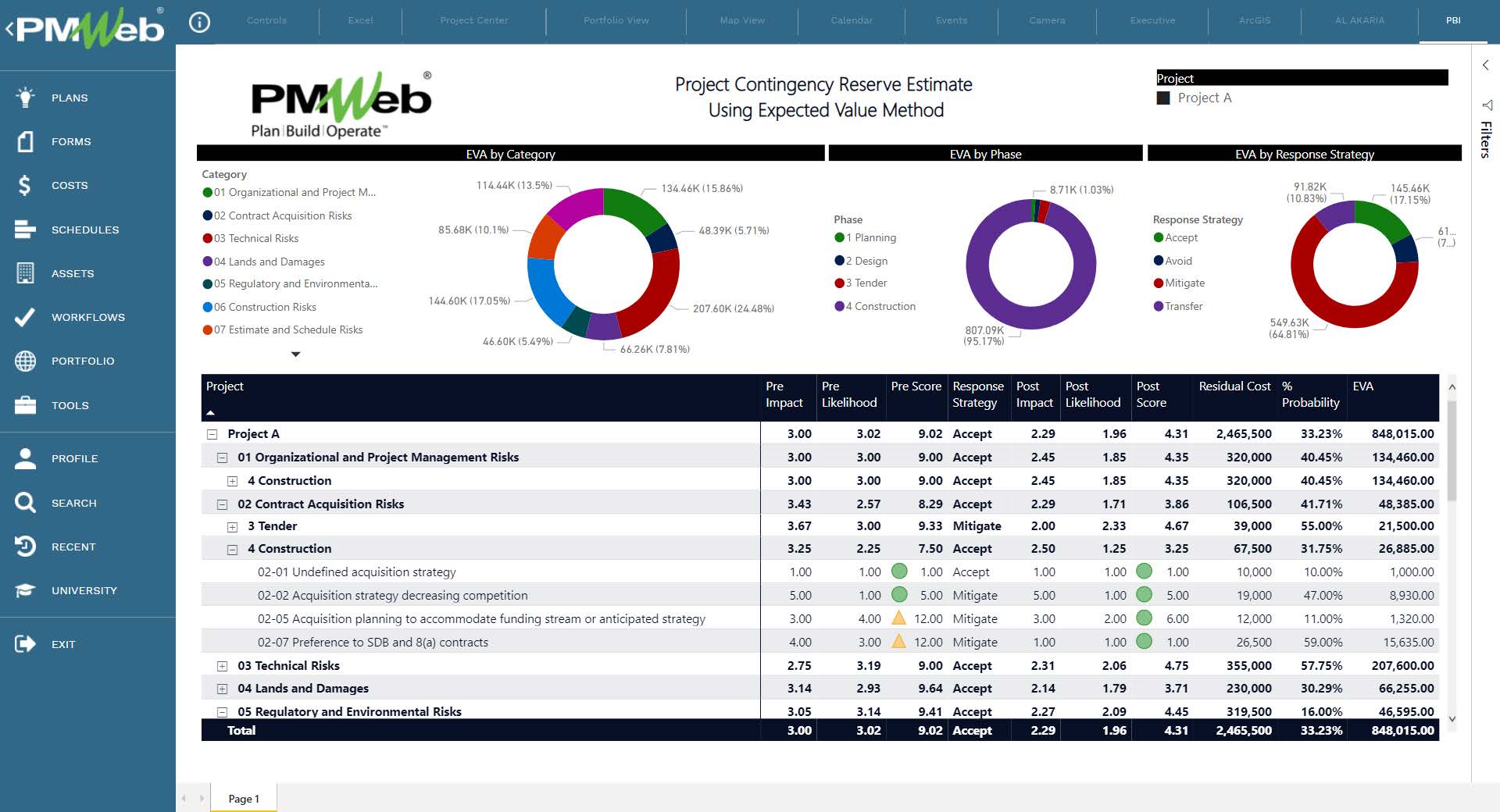This screenshot has height=812, width=1500.
Task: Go to the next page arrow
Action: pos(202,798)
